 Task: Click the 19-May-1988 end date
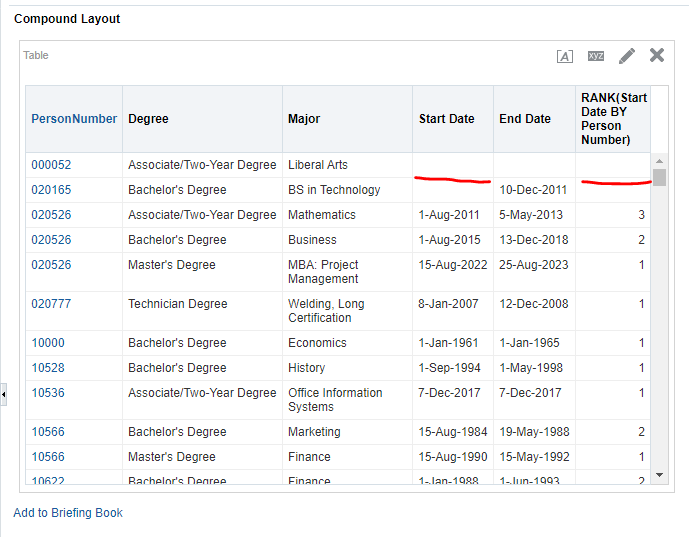534,432
